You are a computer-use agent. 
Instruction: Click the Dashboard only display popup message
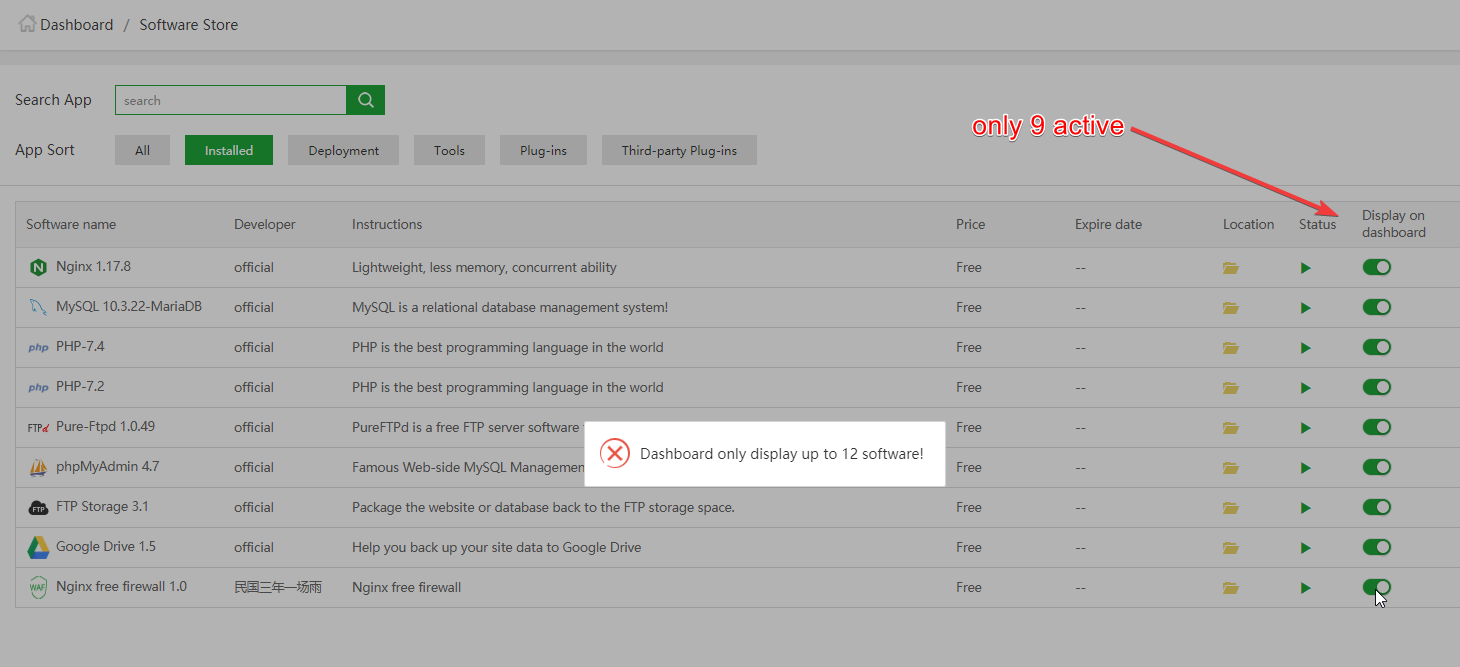tap(781, 454)
